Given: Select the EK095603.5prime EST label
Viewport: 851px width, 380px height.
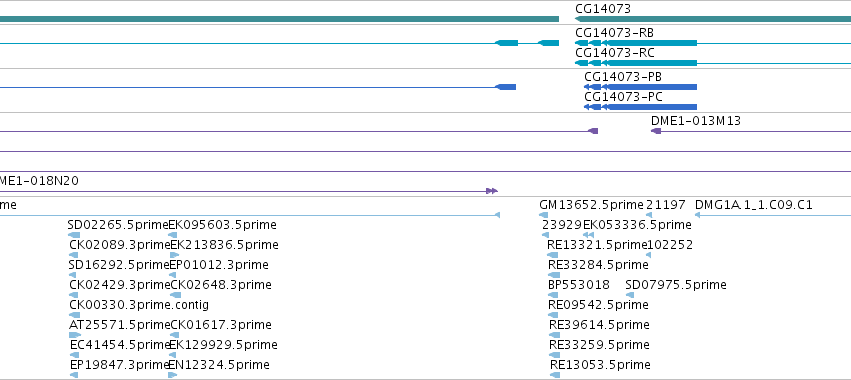Looking at the screenshot, I should pyautogui.click(x=223, y=225).
